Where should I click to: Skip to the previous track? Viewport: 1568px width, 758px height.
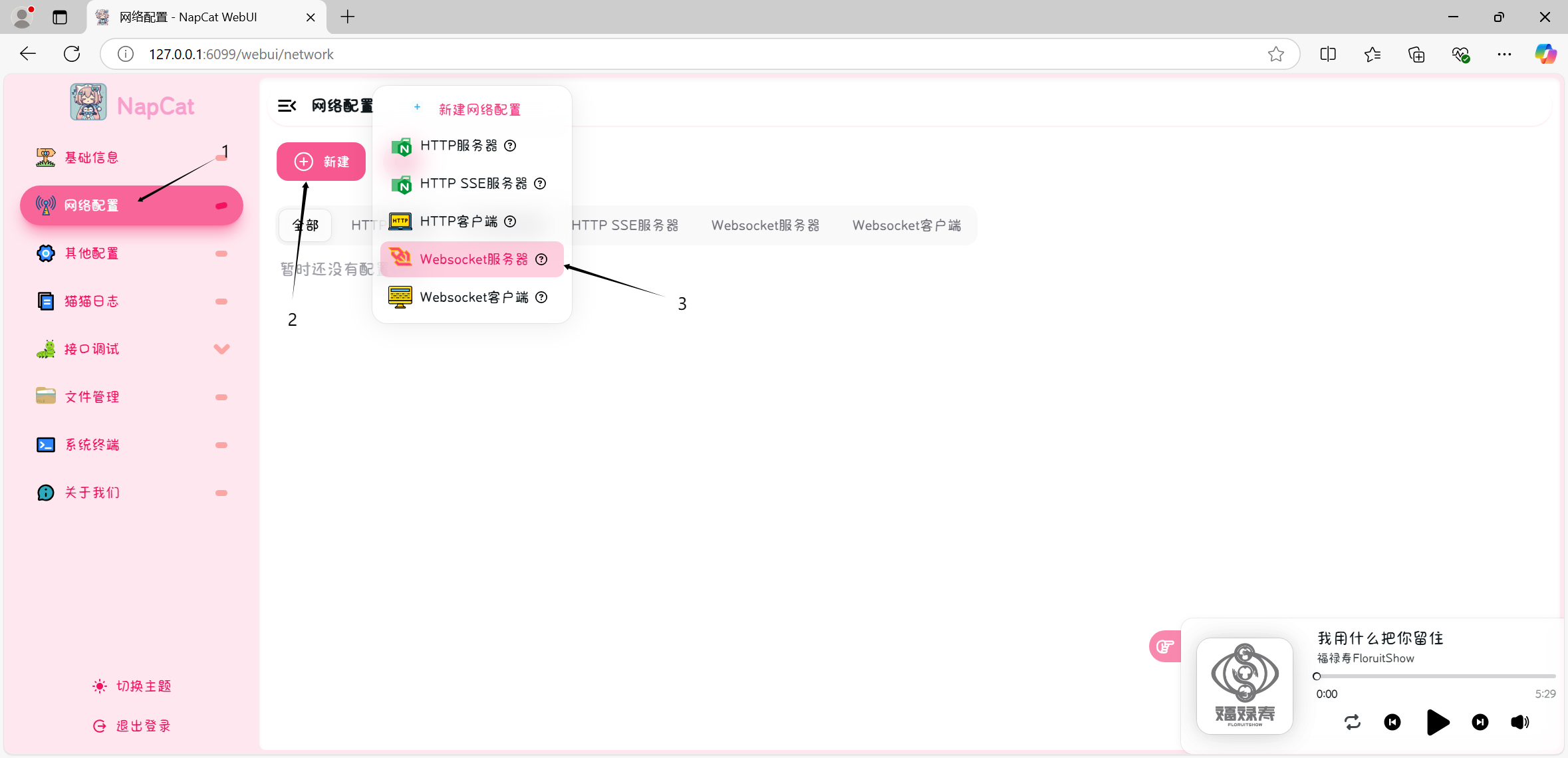point(1392,722)
